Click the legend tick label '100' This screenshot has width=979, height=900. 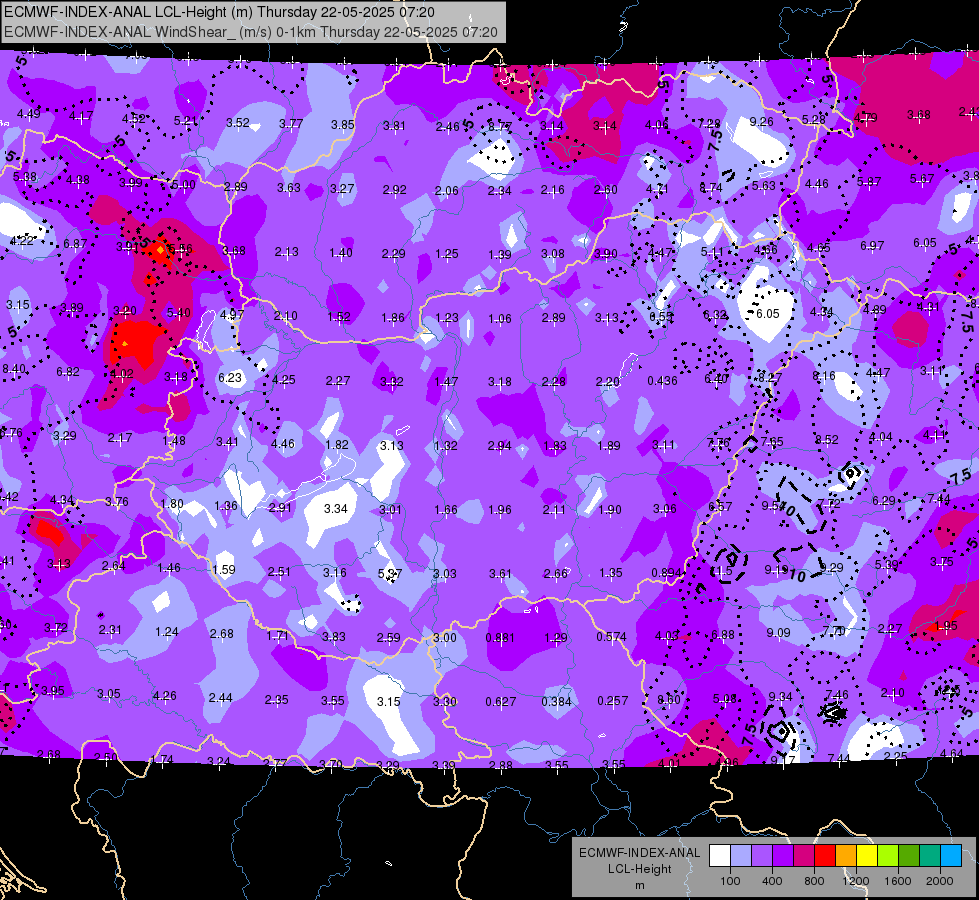click(730, 881)
